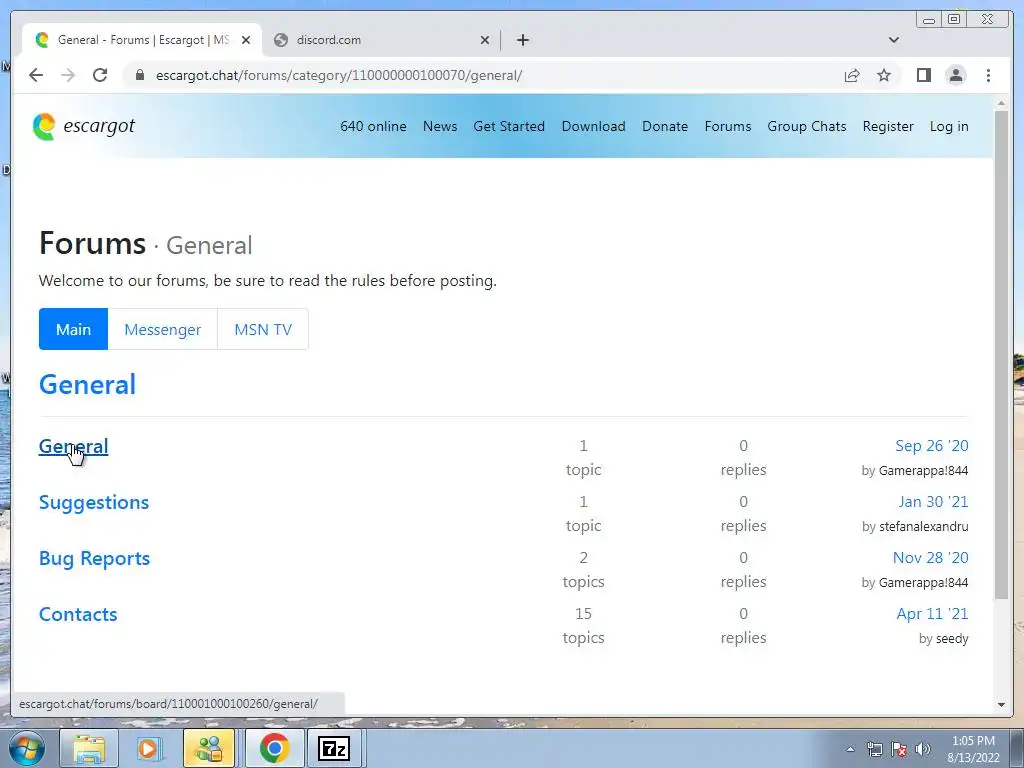The image size is (1024, 768).
Task: Launch Windows Media Player from taskbar
Action: [150, 748]
